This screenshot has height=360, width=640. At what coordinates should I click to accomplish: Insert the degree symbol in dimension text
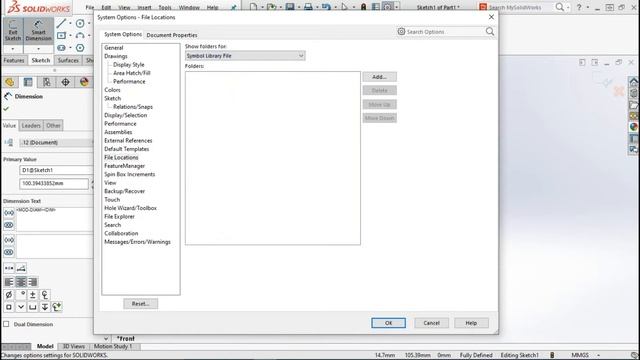click(x=21, y=295)
